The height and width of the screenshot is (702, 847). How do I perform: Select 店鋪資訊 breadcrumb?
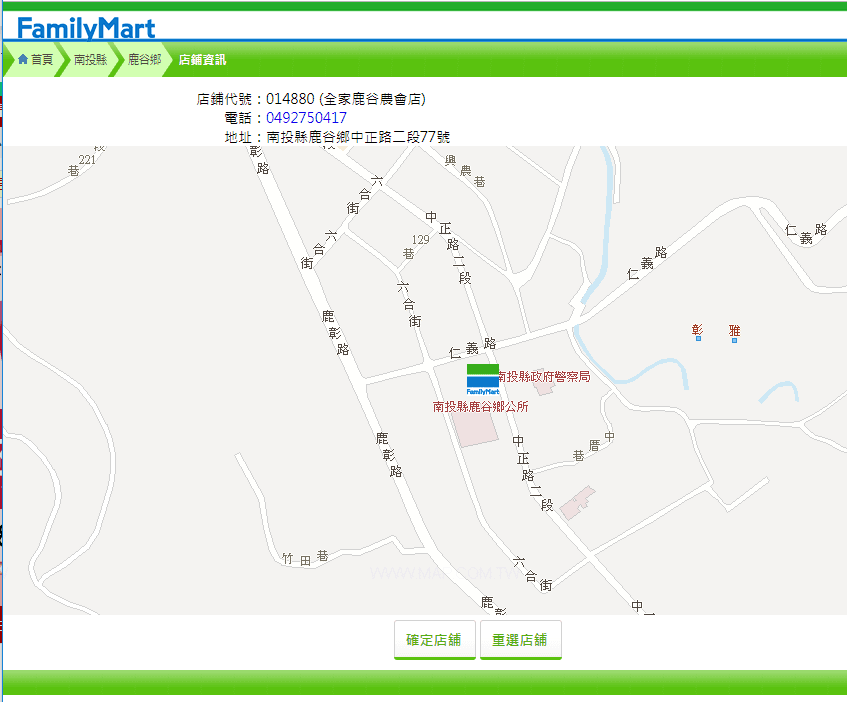pyautogui.click(x=202, y=59)
